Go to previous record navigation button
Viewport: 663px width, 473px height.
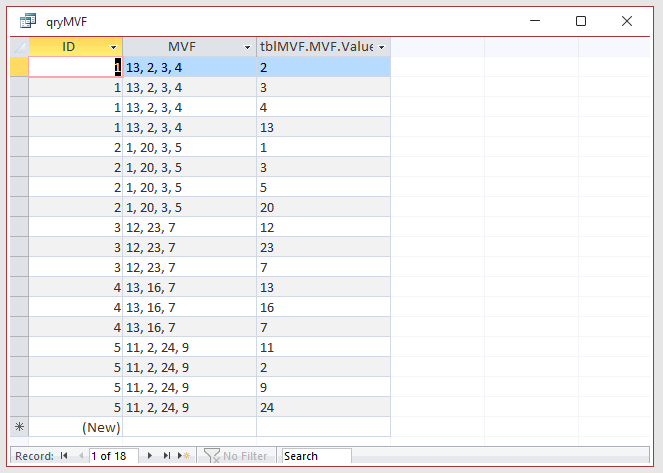[81, 456]
